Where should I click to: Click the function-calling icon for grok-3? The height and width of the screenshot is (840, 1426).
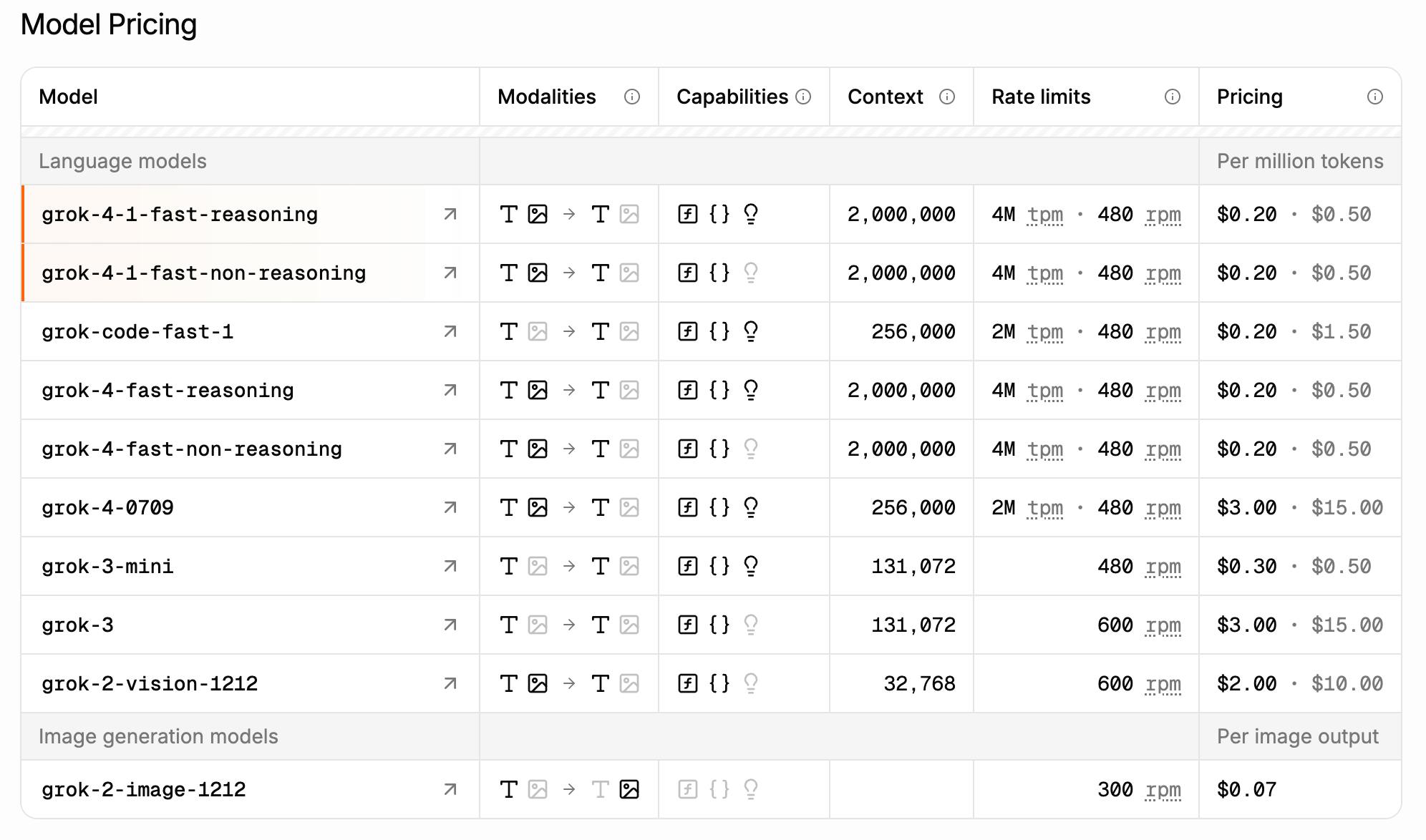[687, 625]
